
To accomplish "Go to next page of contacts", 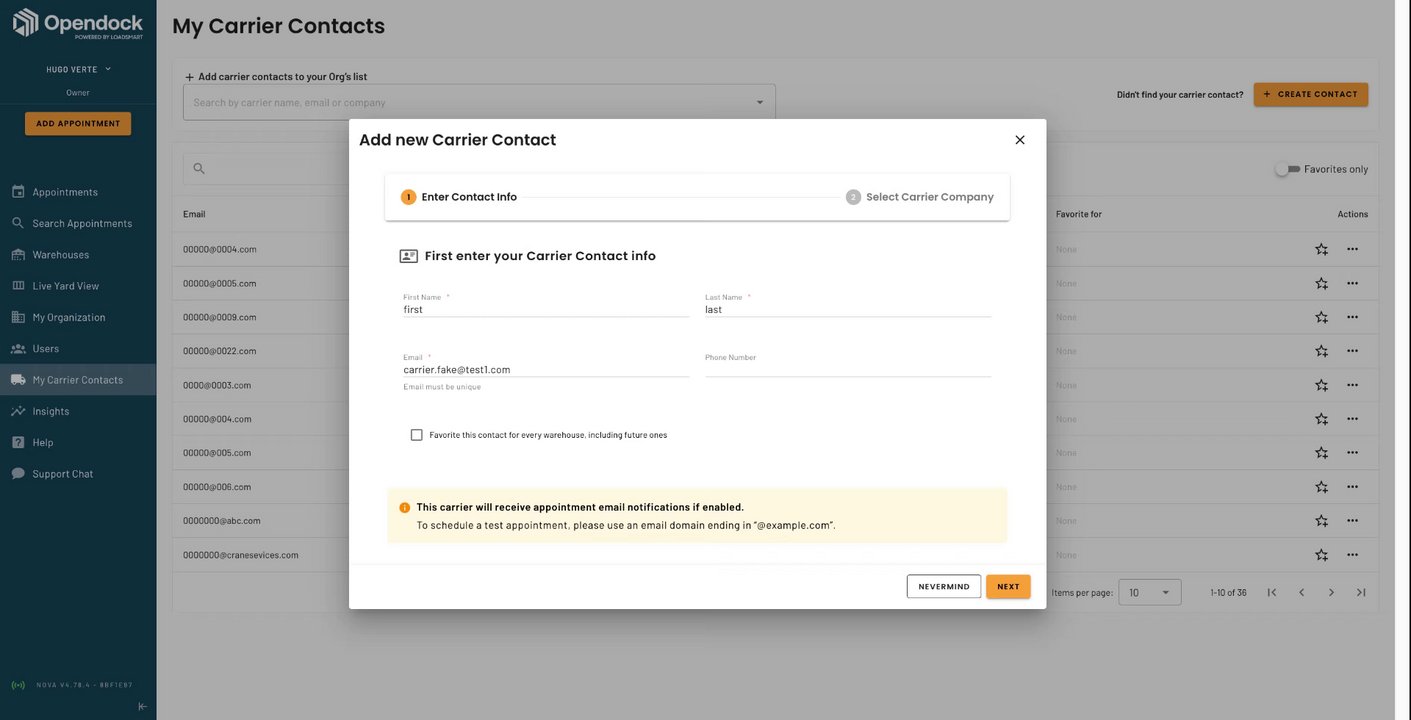I will (x=1331, y=593).
